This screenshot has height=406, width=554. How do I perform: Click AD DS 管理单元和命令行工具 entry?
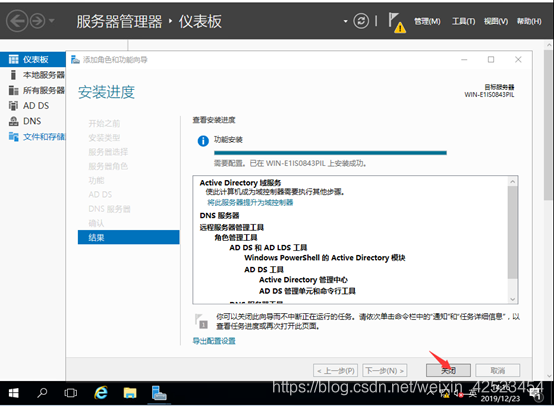click(x=307, y=291)
